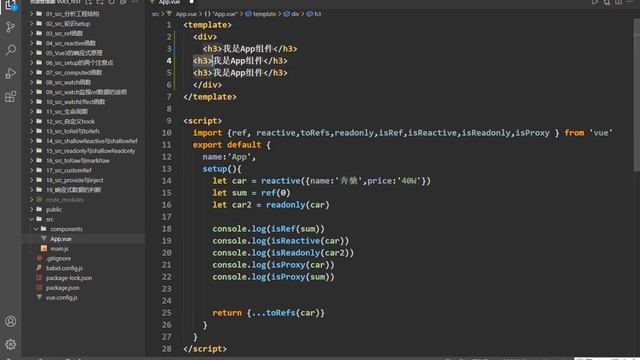Open the Source Control view

click(x=11, y=27)
